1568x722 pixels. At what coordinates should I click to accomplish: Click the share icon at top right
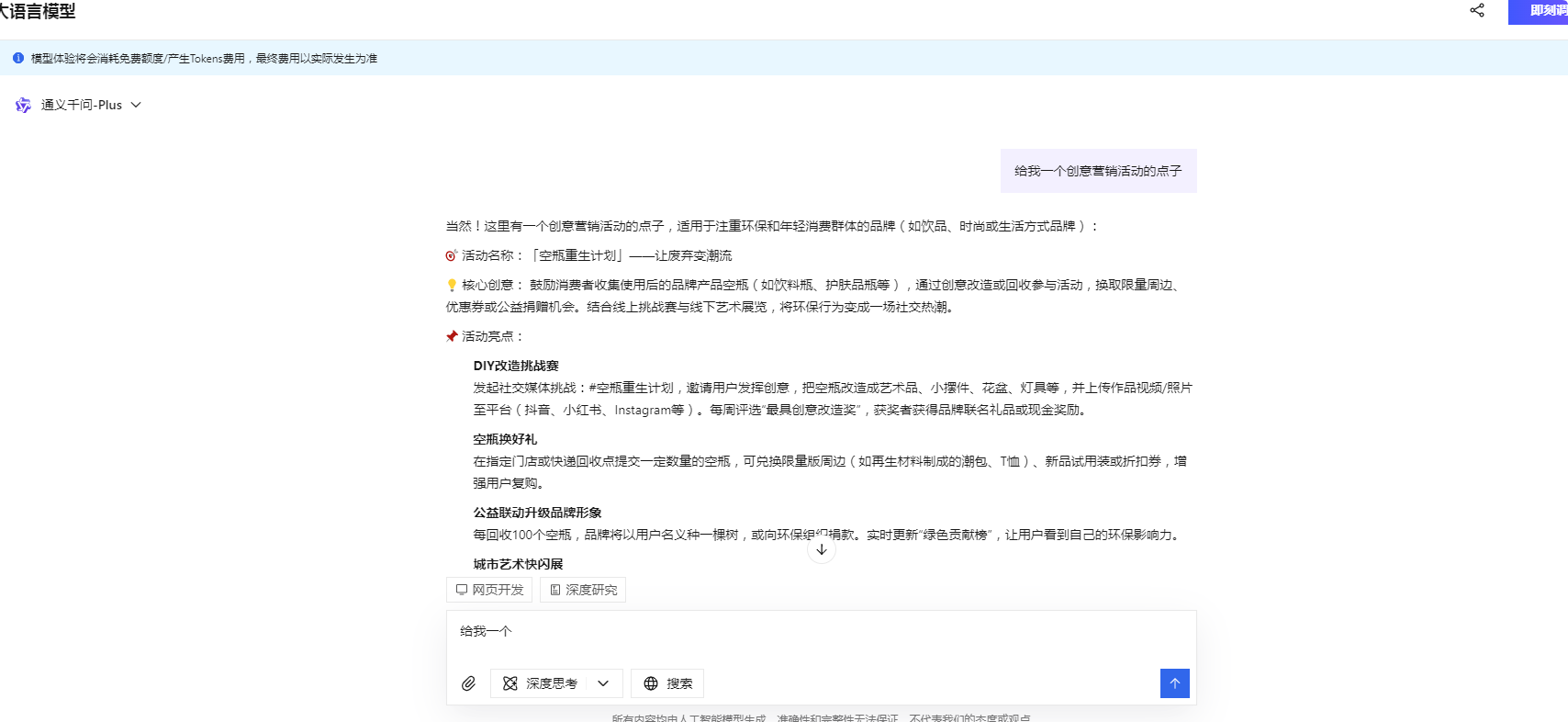(1477, 10)
